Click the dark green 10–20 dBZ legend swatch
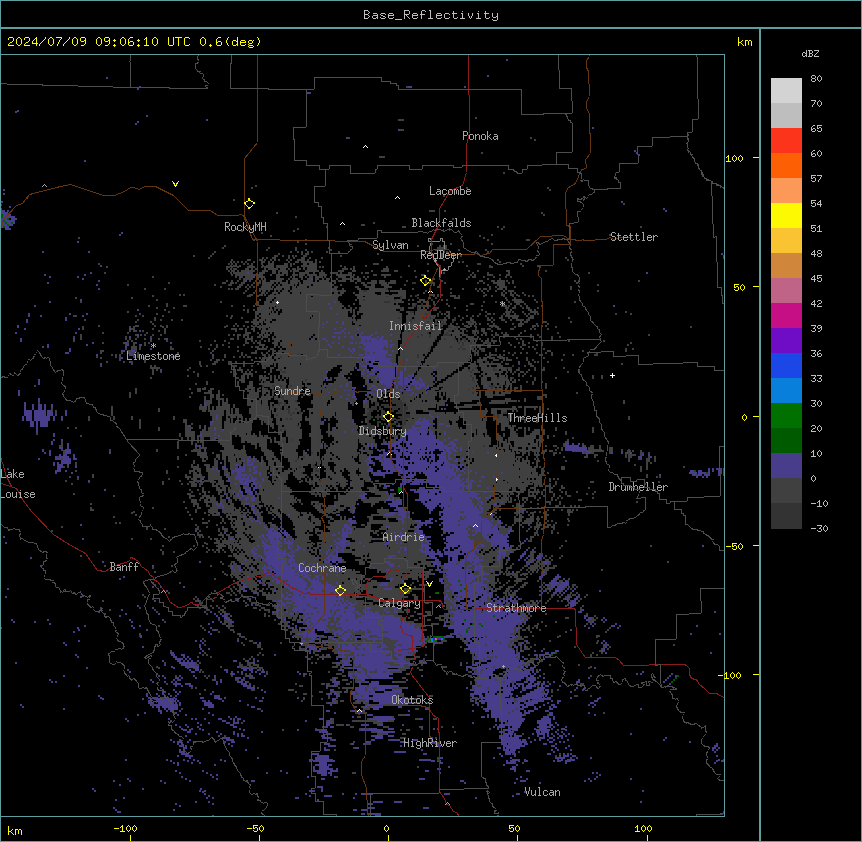 [x=786, y=441]
